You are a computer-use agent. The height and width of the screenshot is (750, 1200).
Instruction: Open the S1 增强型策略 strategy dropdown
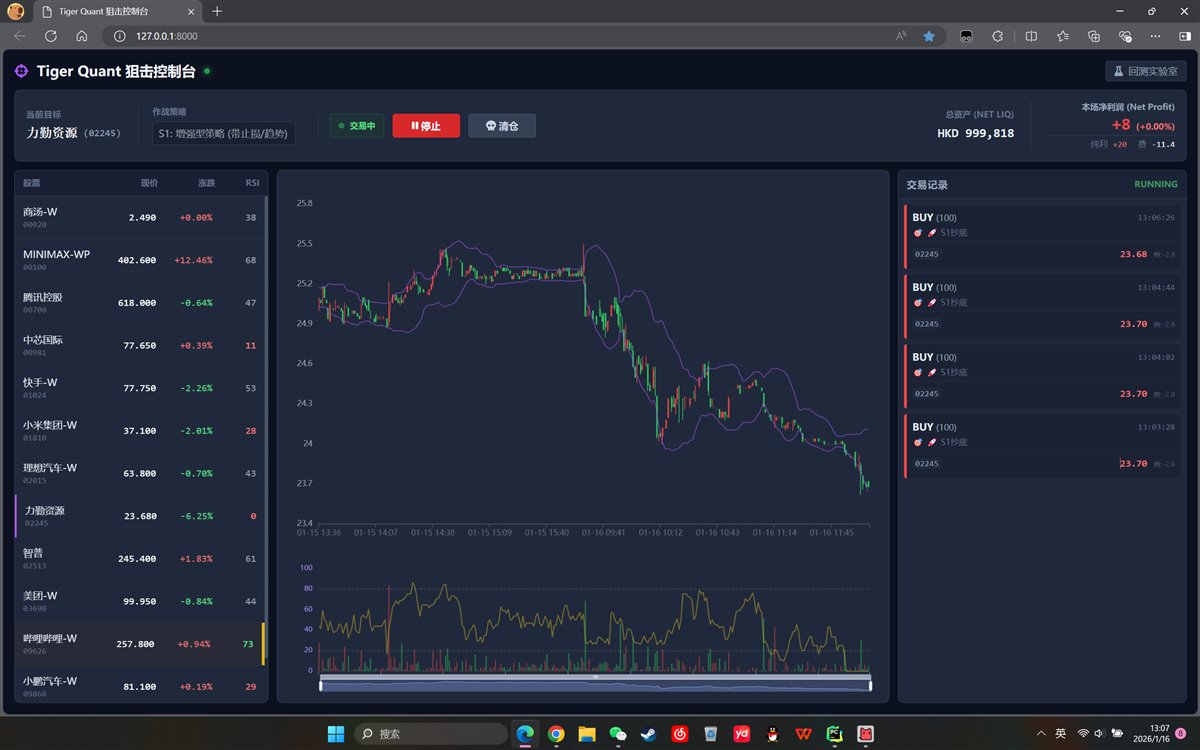click(223, 133)
